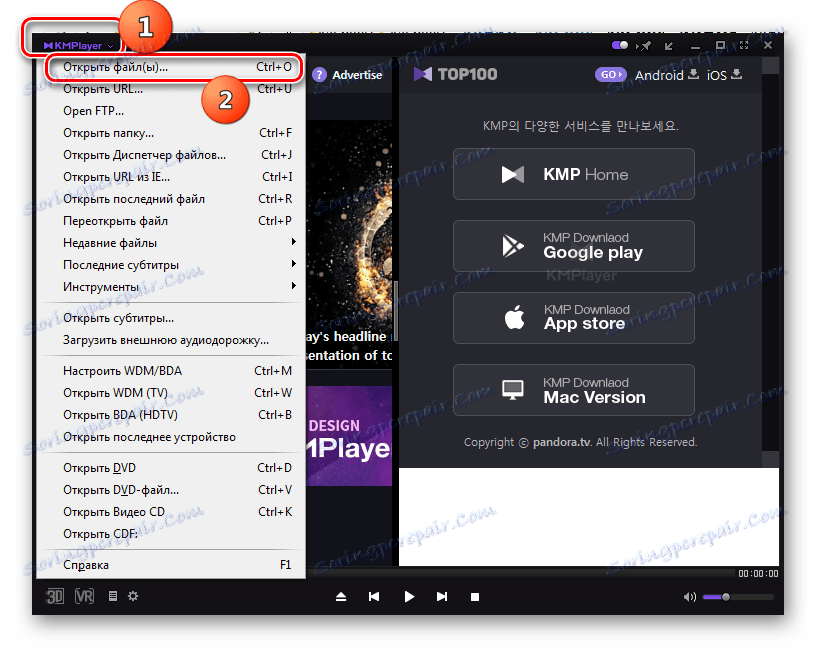Skip to next track

coord(442,597)
